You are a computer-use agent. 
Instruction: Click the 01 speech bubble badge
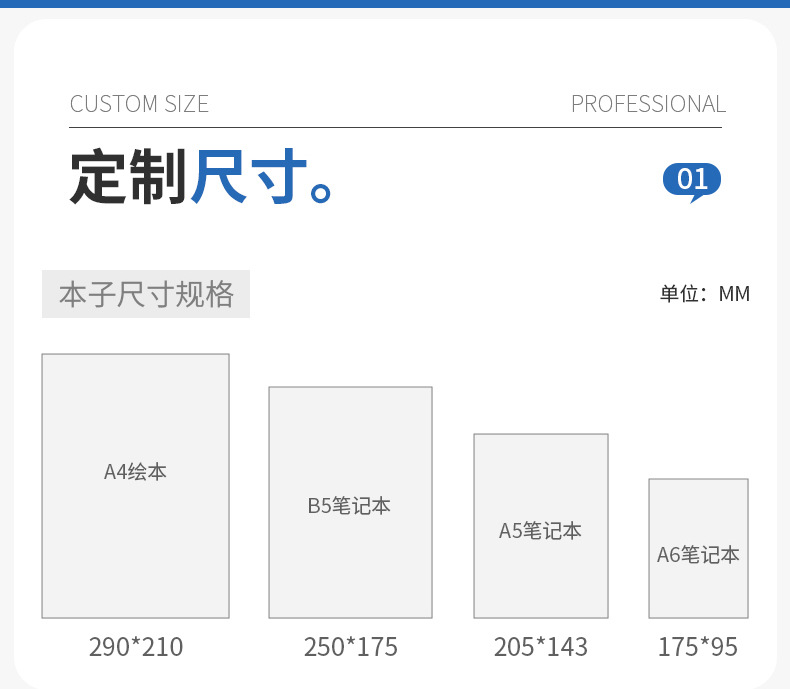(x=692, y=182)
